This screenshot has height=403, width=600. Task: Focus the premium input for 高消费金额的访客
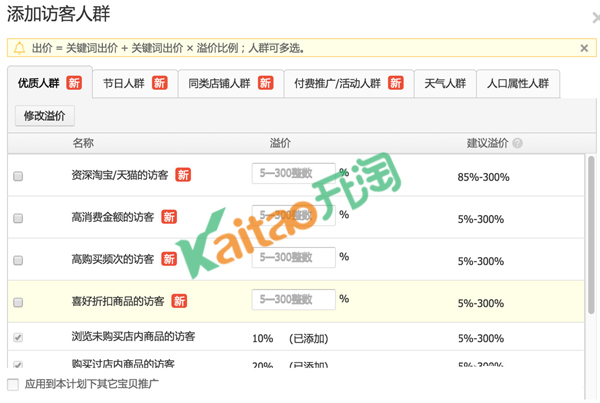(x=293, y=215)
